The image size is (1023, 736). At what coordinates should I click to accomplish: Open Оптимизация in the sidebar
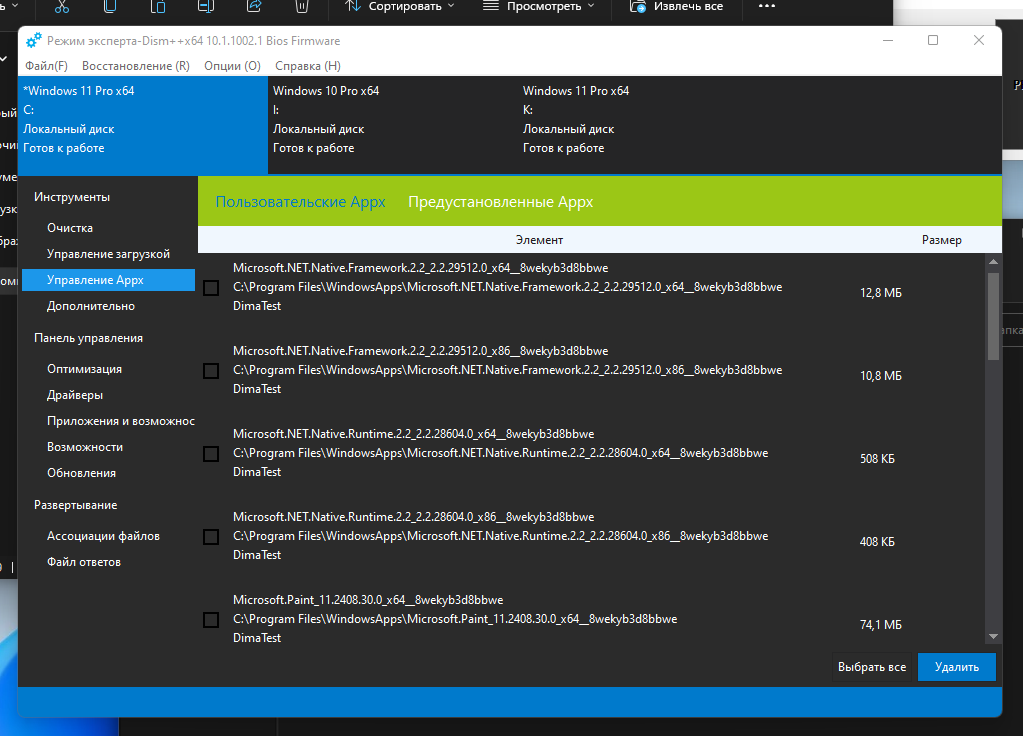click(x=84, y=369)
